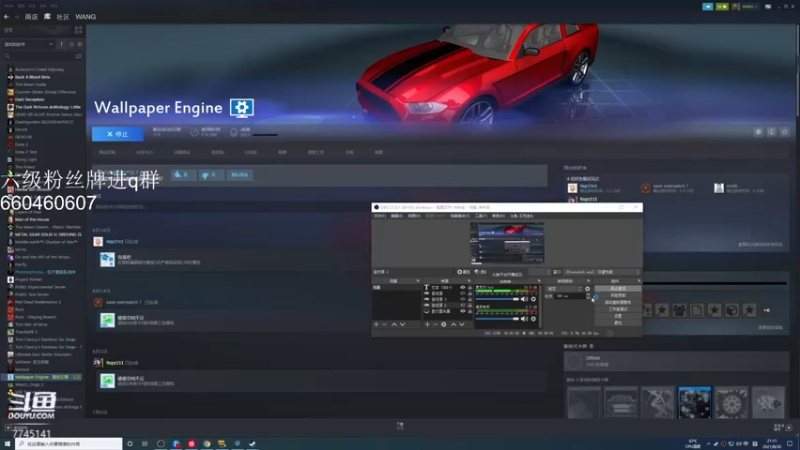Select the highlighted trading card thumbnail

coord(694,403)
